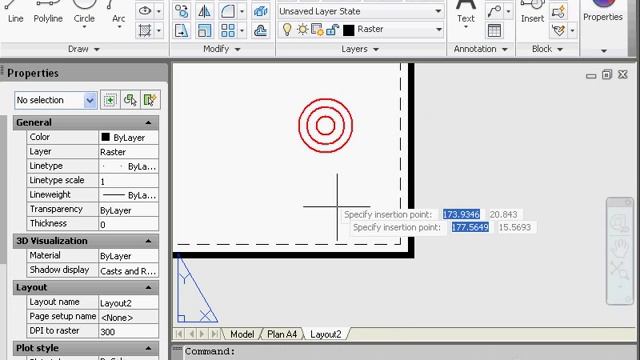The height and width of the screenshot is (360, 640).
Task: Toggle layer viewport freeze icon
Action: 317,29
